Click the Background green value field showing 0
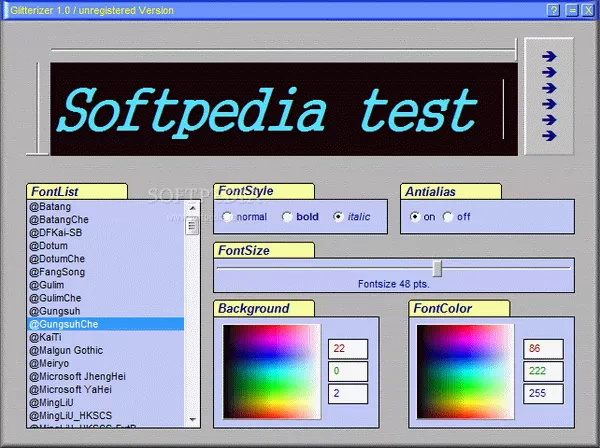600x448 pixels. click(x=348, y=371)
